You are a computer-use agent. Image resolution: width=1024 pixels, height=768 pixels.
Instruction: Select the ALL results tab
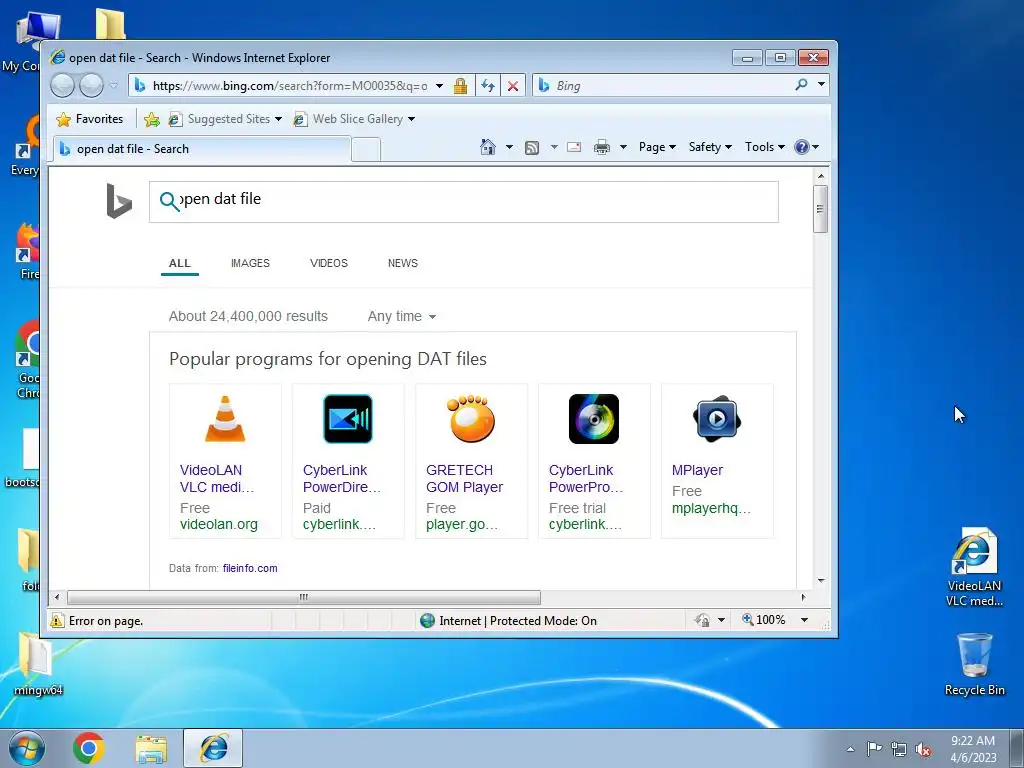point(180,263)
